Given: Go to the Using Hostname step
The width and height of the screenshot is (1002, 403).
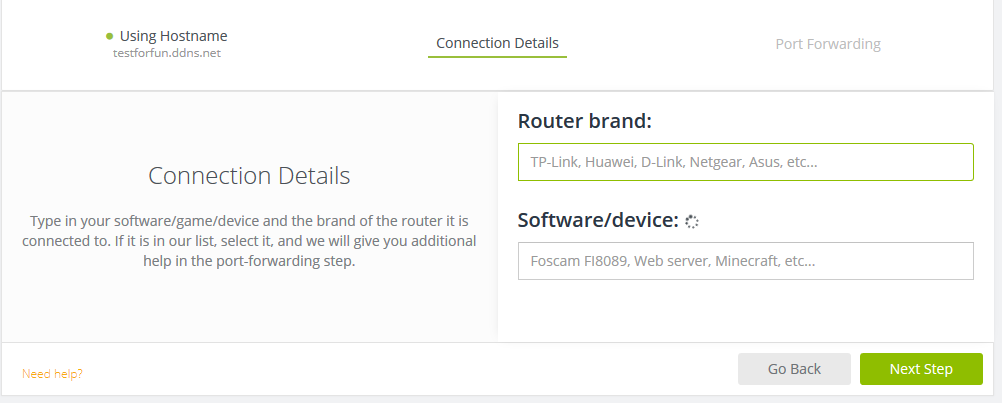Looking at the screenshot, I should tap(173, 36).
